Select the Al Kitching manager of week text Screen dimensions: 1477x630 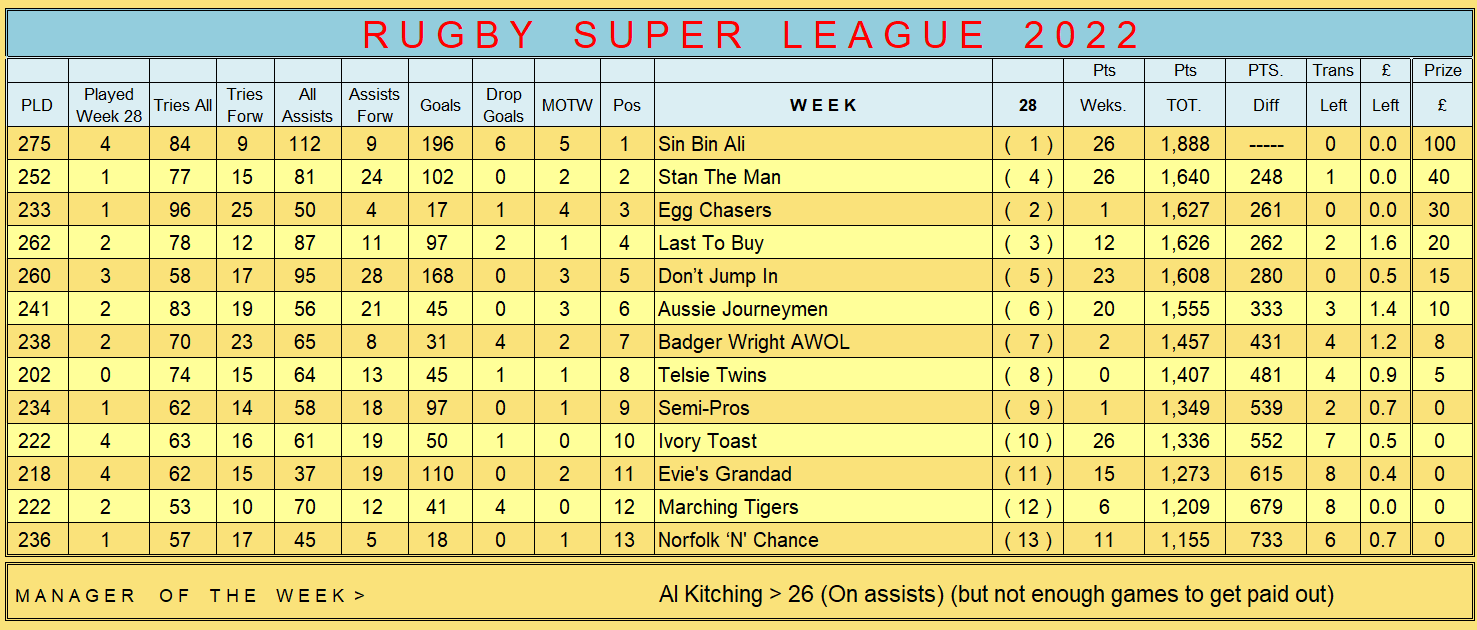(996, 595)
